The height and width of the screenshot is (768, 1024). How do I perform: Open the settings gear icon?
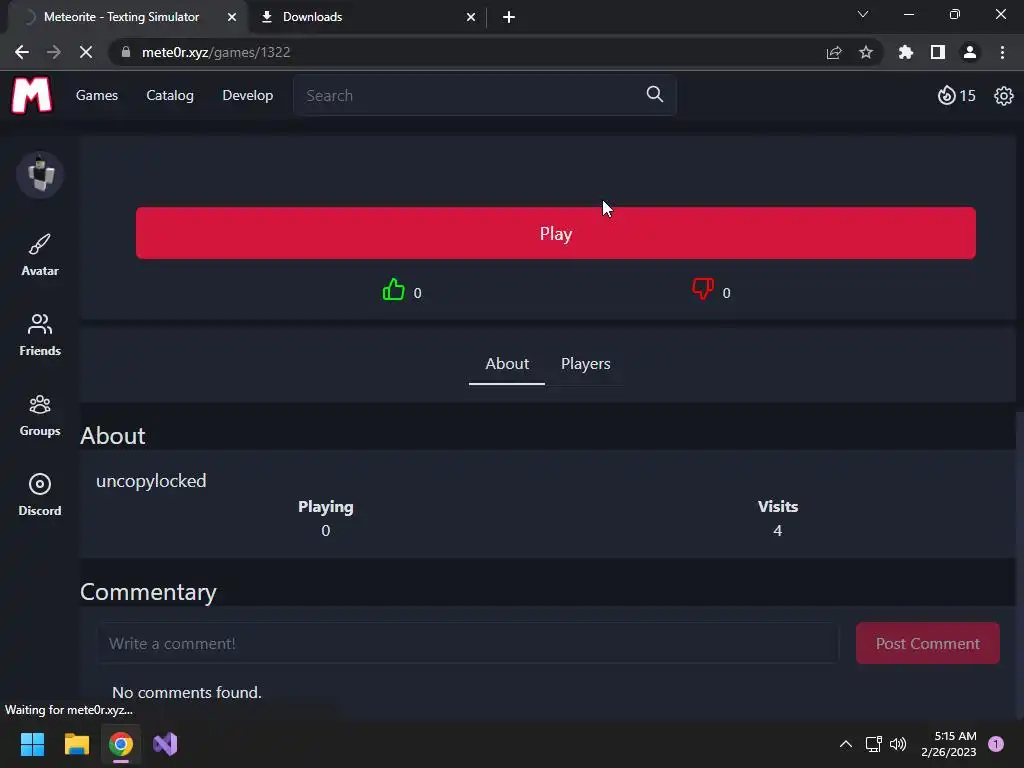click(x=1003, y=96)
